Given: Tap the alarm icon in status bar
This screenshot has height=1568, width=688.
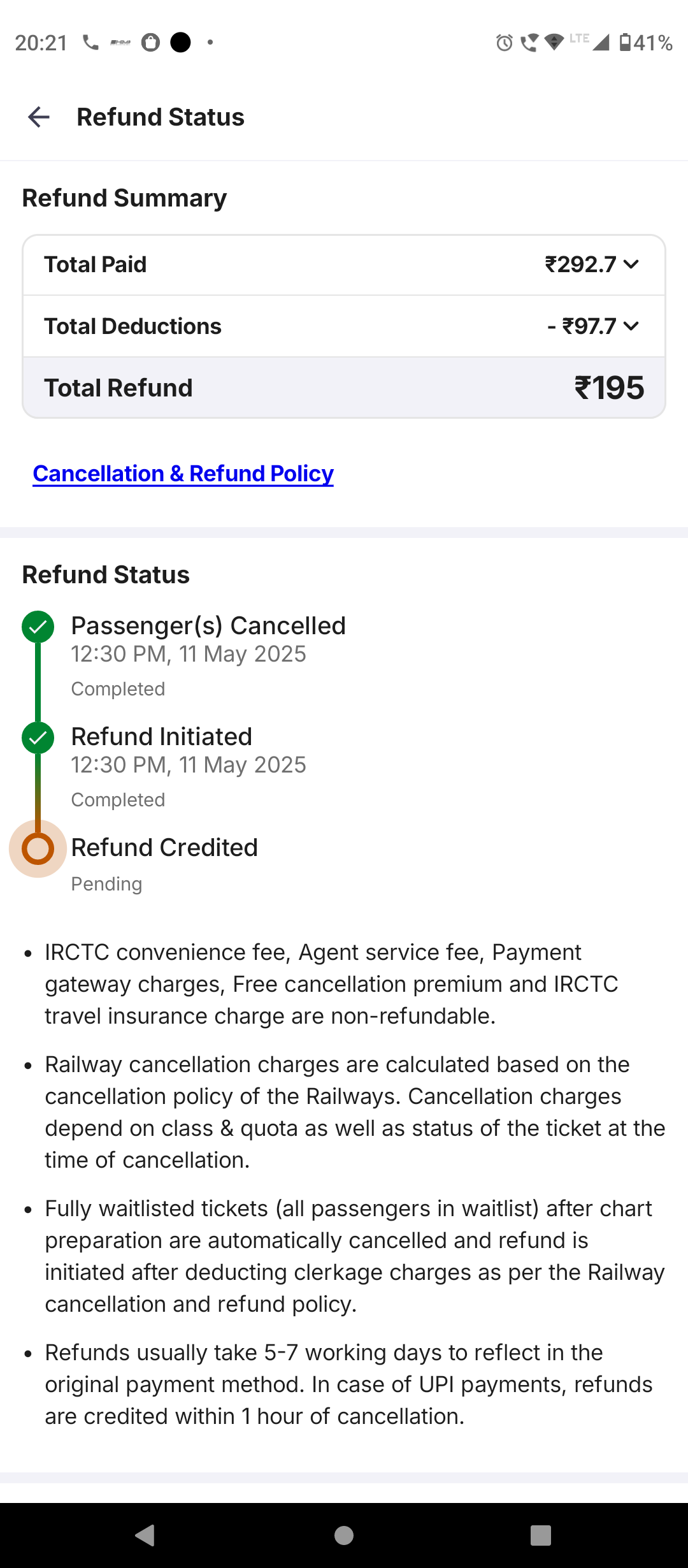Looking at the screenshot, I should click(x=504, y=43).
